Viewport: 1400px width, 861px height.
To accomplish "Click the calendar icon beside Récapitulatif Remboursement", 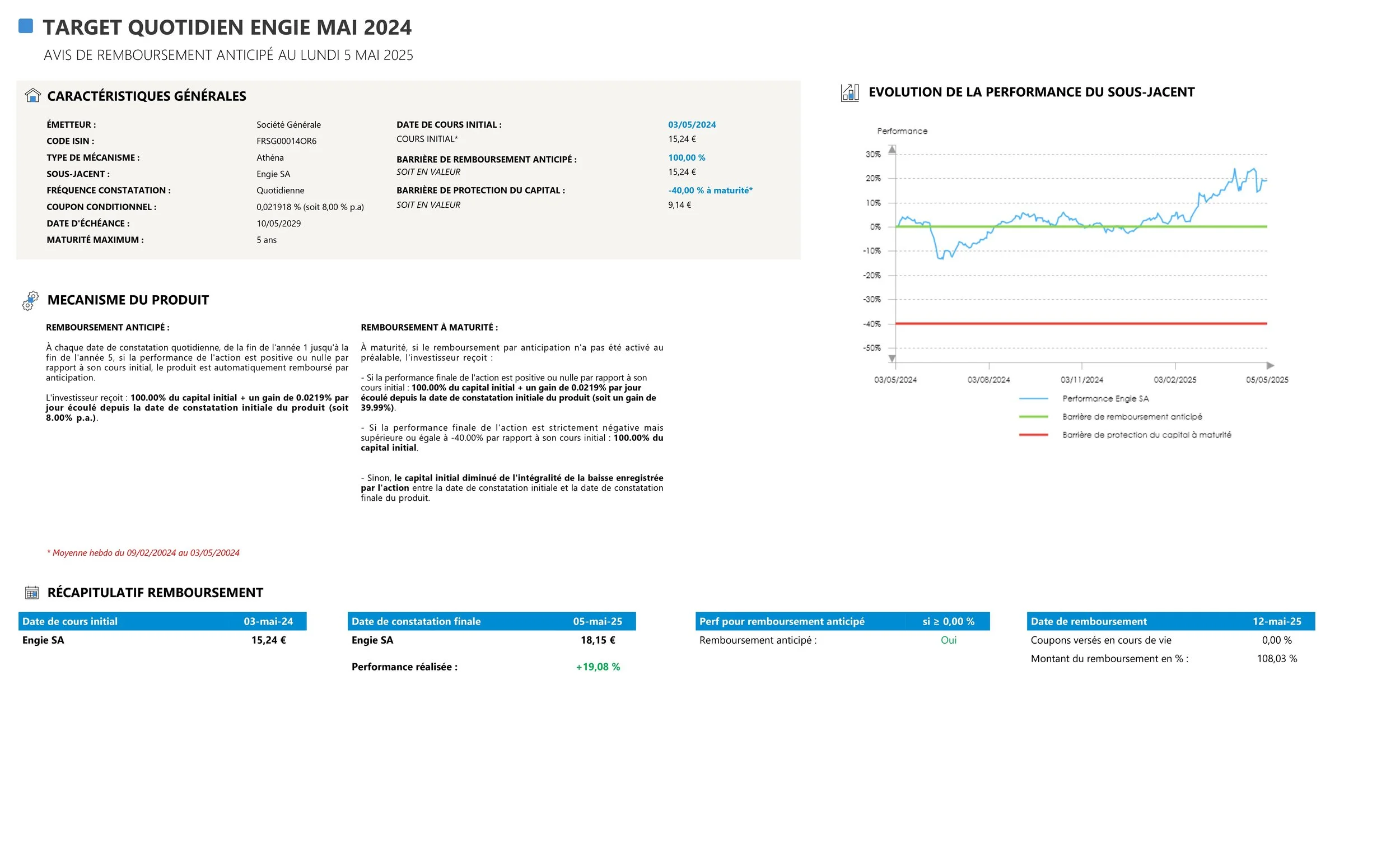I will pyautogui.click(x=32, y=593).
